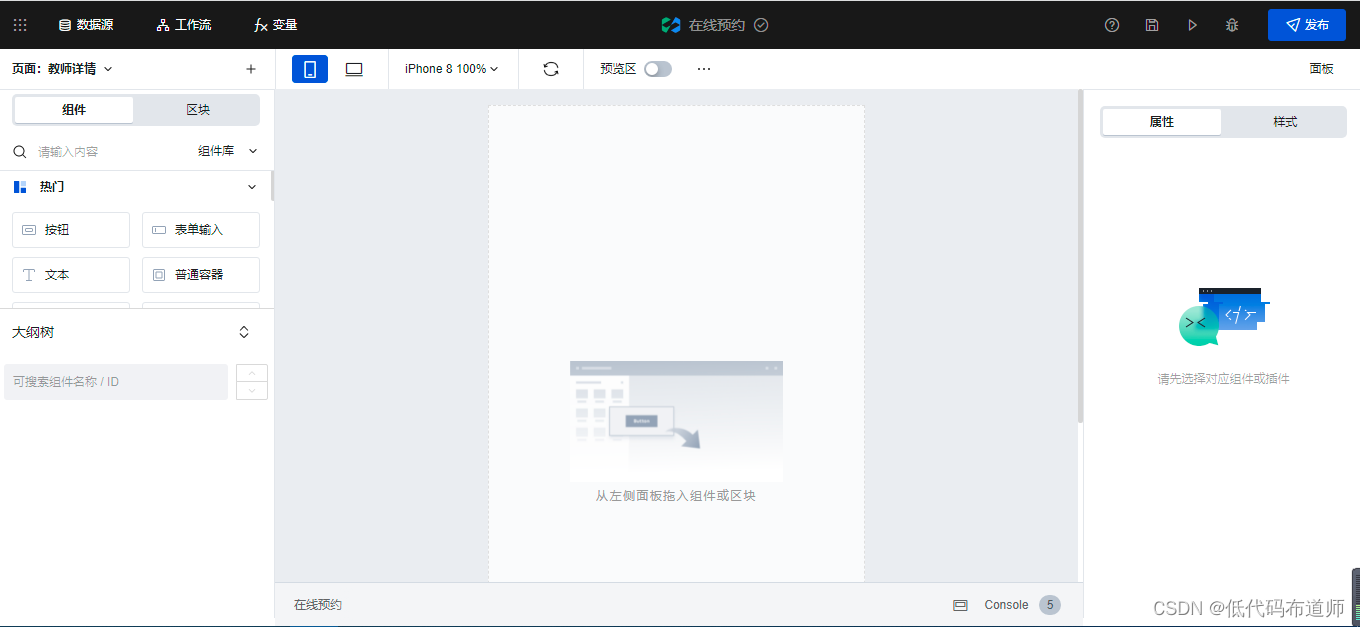The image size is (1360, 627).
Task: Switch to desktop PC view
Action: click(354, 69)
